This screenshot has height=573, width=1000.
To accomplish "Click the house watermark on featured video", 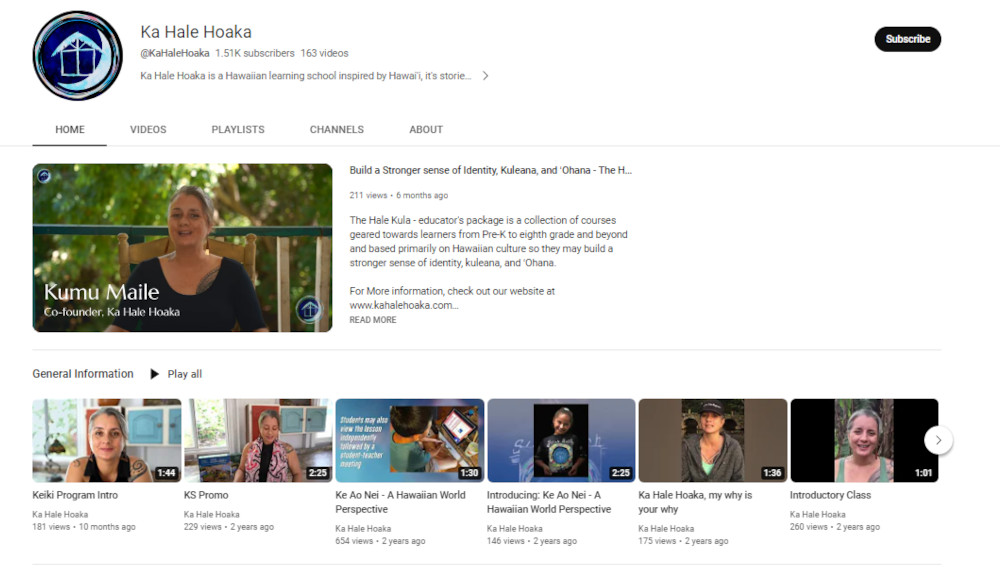I will click(x=309, y=310).
